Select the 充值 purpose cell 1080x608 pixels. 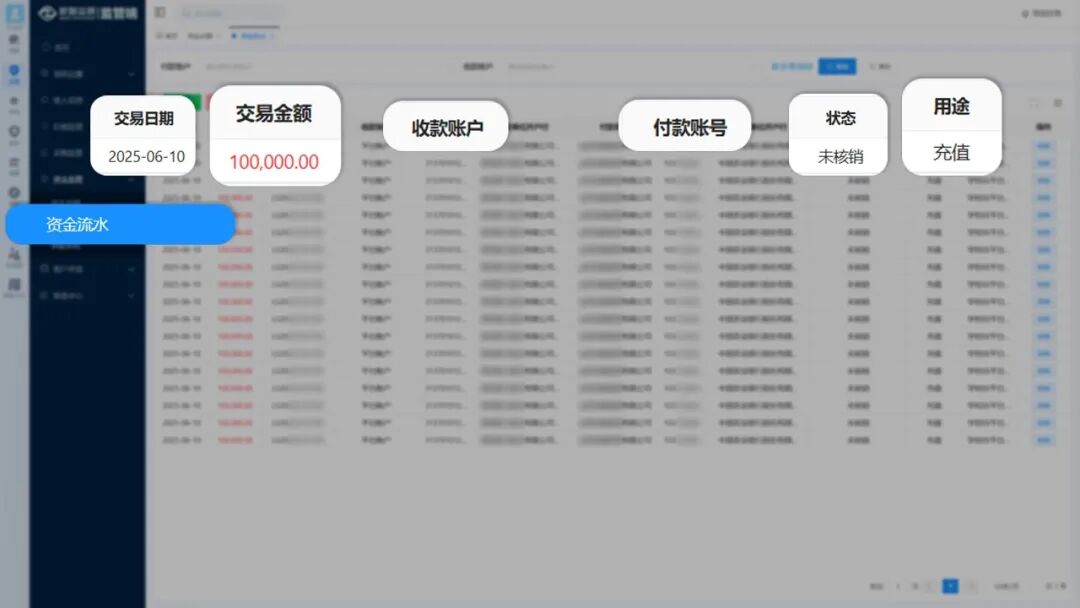[951, 152]
